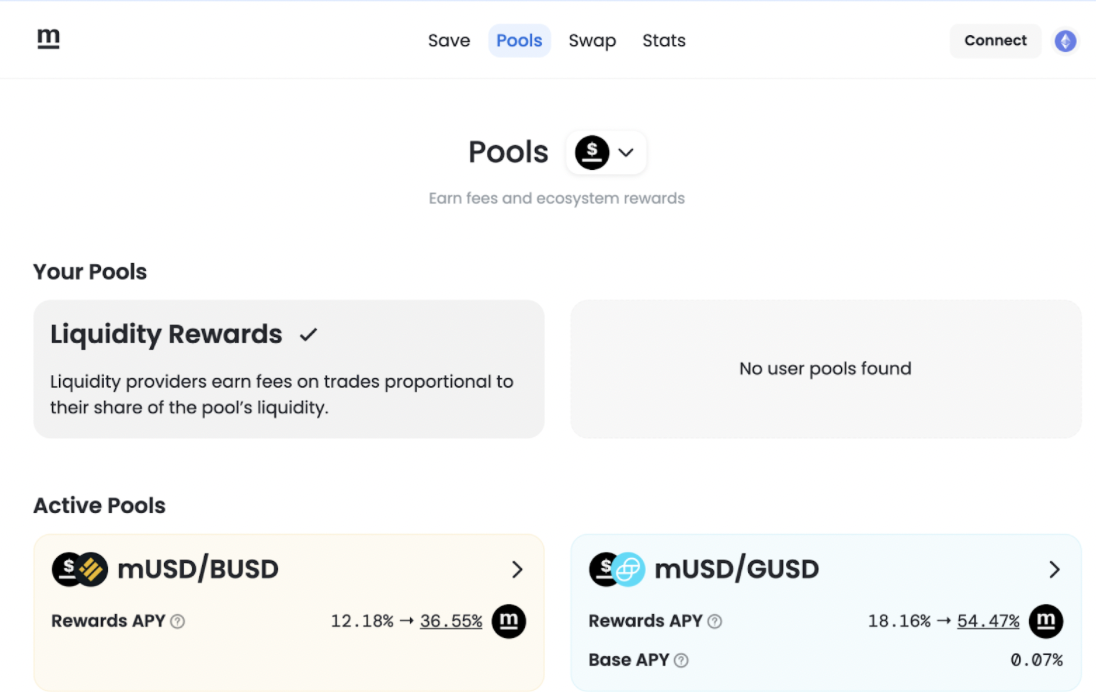Screen dimensions: 1096x692
Task: Switch to the Swap tab
Action: (x=592, y=40)
